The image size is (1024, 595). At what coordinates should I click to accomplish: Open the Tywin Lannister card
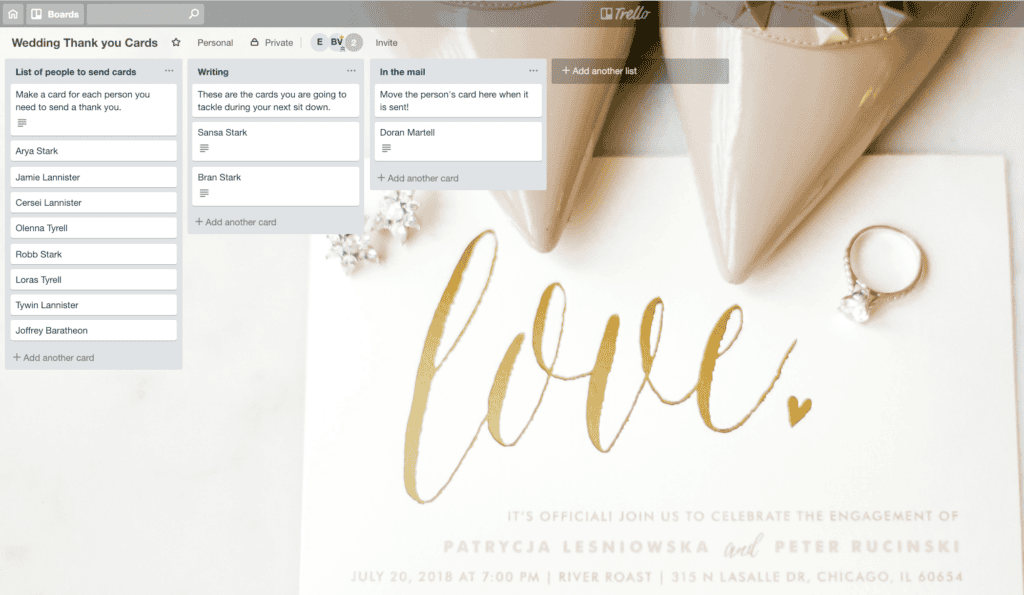[93, 305]
